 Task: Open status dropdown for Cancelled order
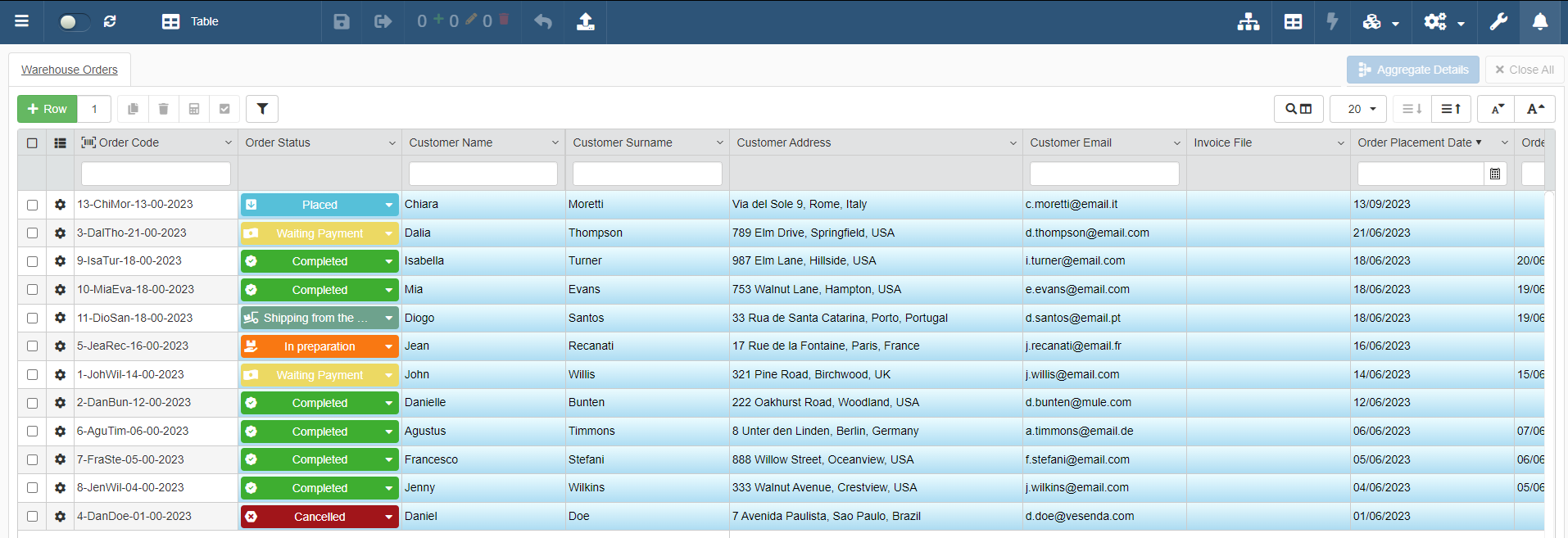click(388, 517)
